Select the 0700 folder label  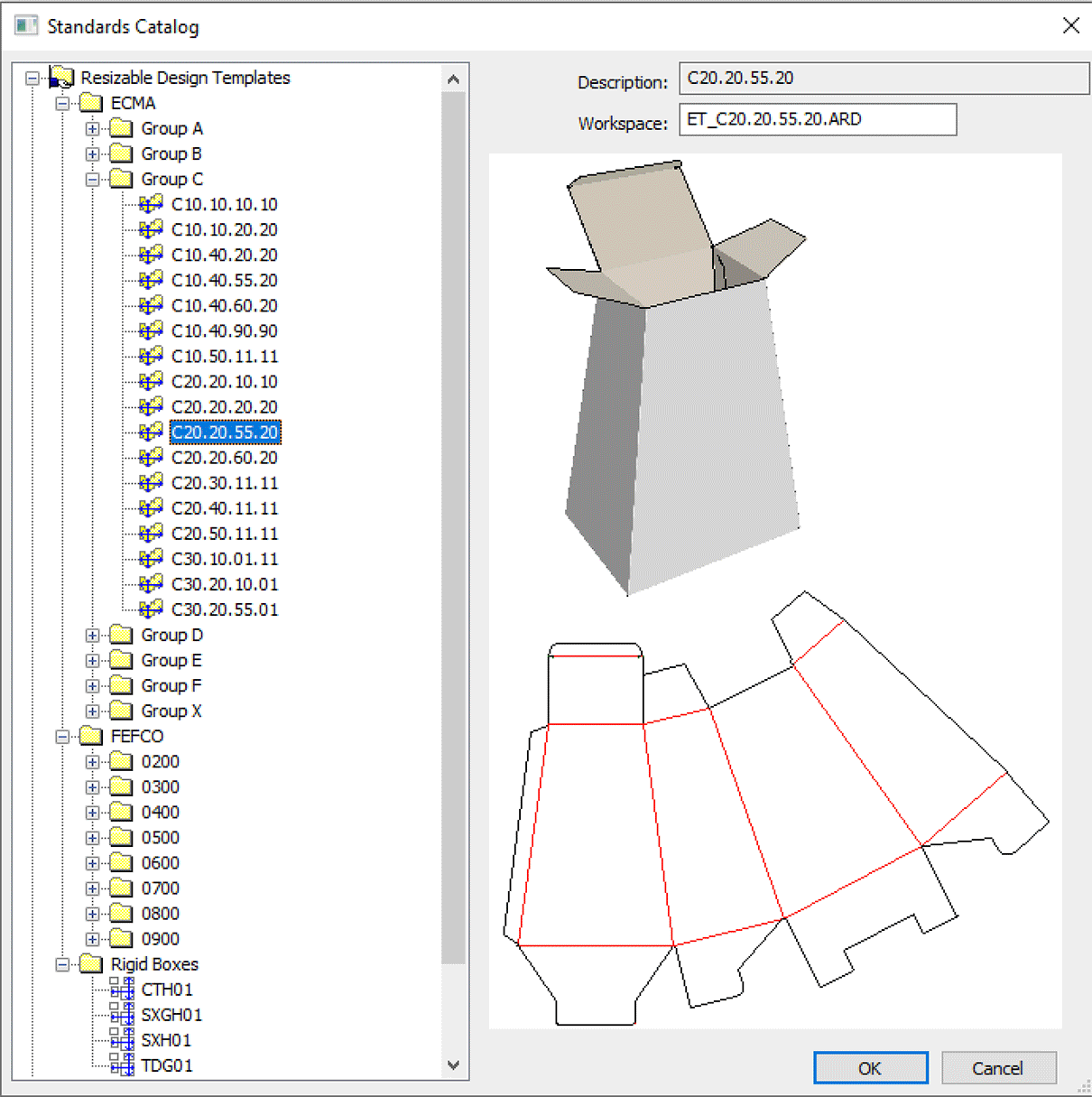(x=161, y=888)
